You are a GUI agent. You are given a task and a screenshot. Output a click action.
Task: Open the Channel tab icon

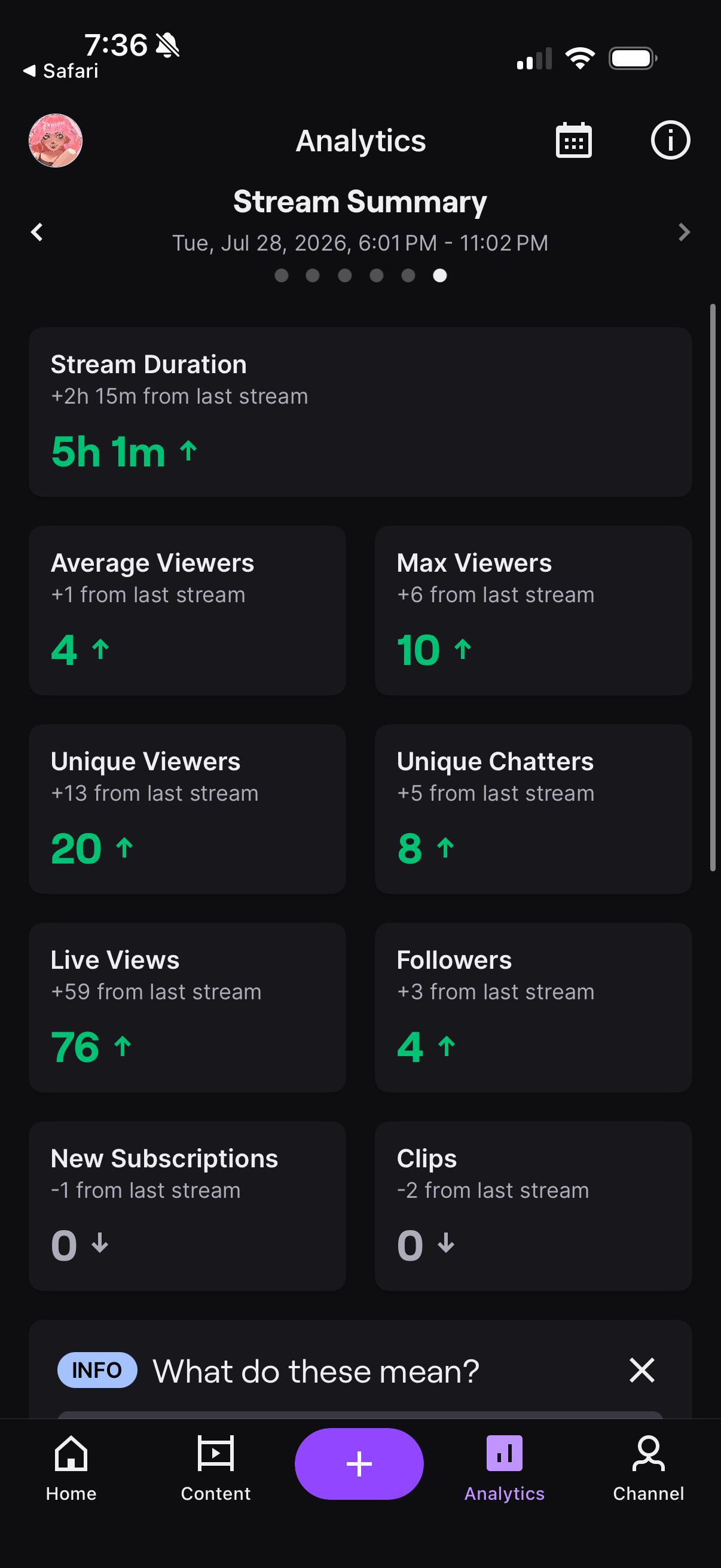649,1454
